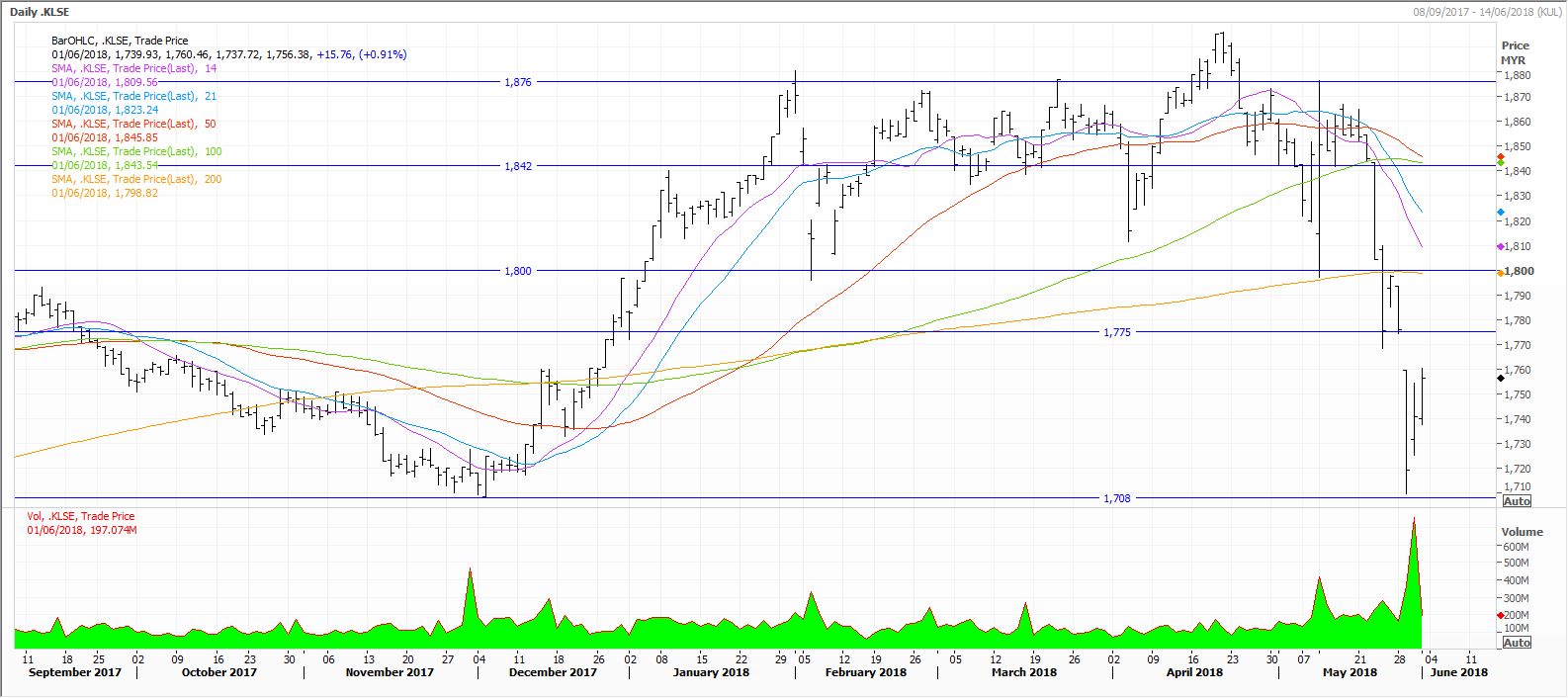1568x698 pixels.
Task: Select the SMA 50 legend label
Action: tap(133, 125)
